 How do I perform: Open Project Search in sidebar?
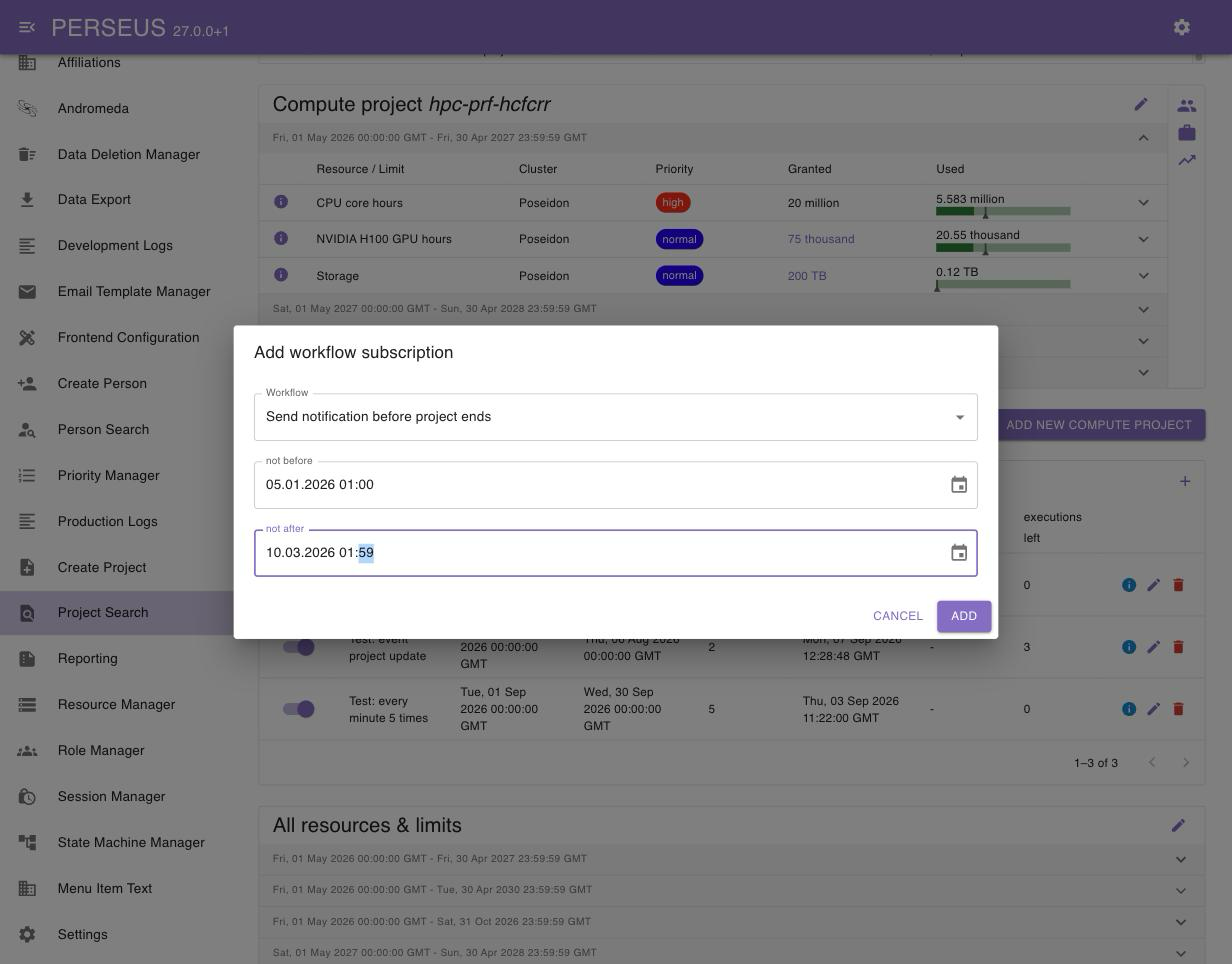click(x=117, y=613)
